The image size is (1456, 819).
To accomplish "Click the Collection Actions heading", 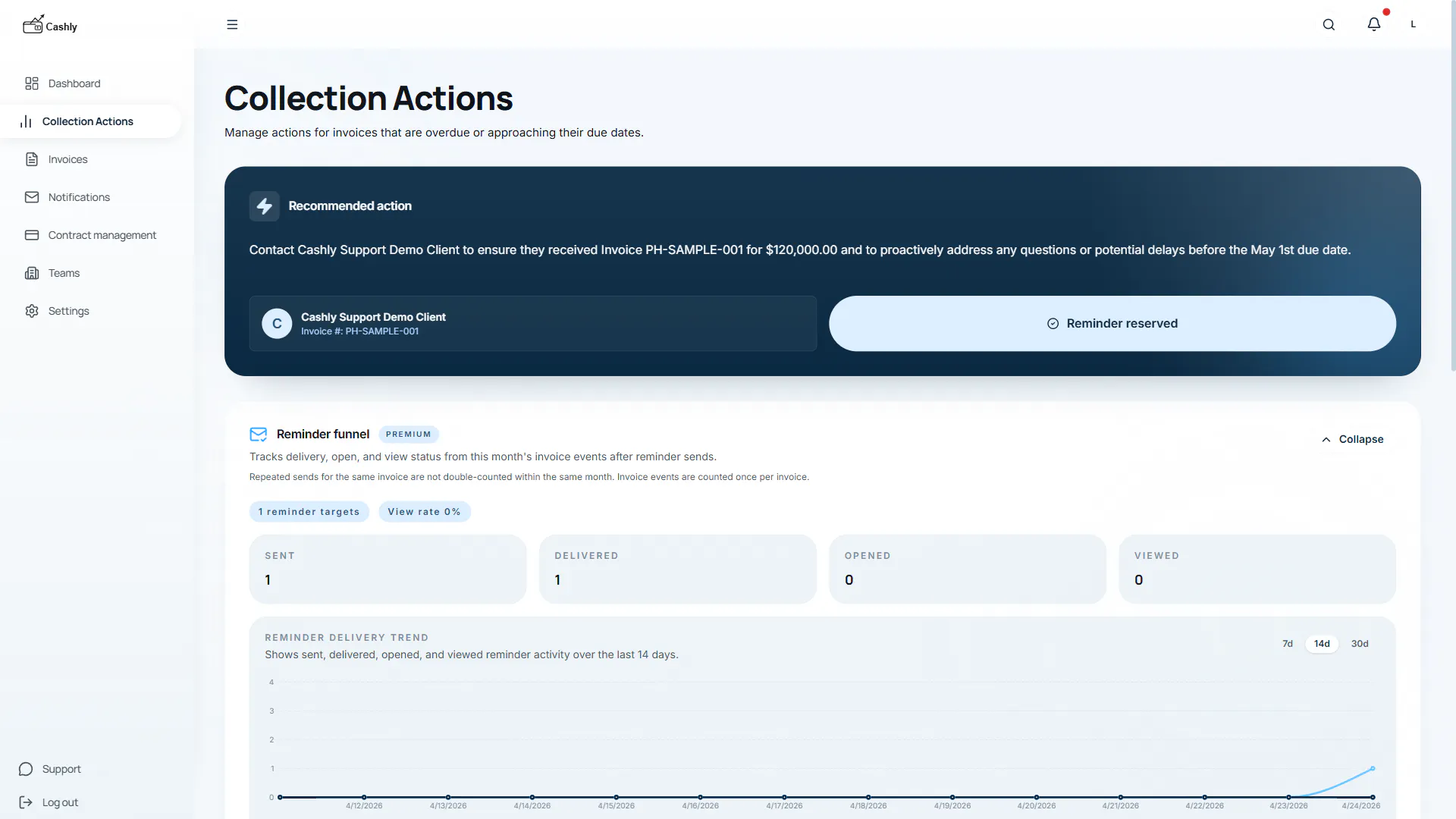I will tap(369, 99).
